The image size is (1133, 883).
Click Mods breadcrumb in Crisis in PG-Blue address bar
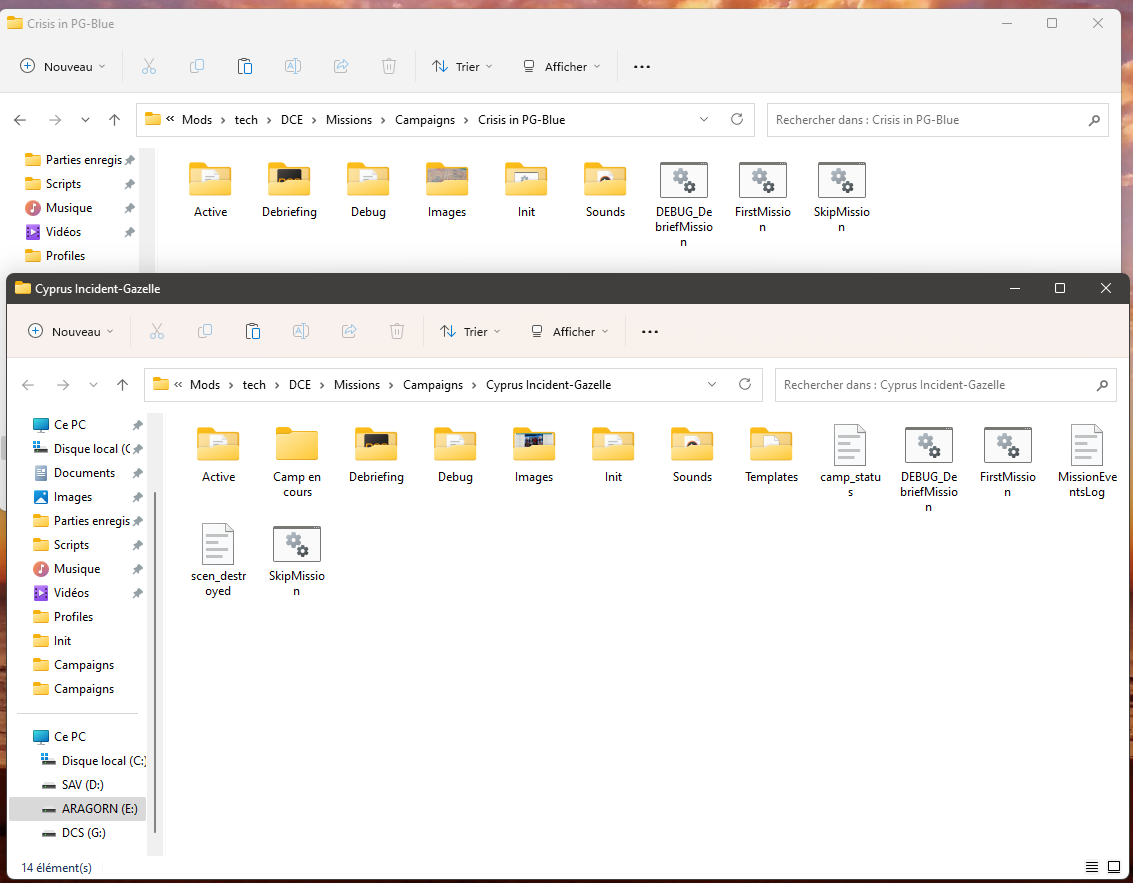(197, 120)
